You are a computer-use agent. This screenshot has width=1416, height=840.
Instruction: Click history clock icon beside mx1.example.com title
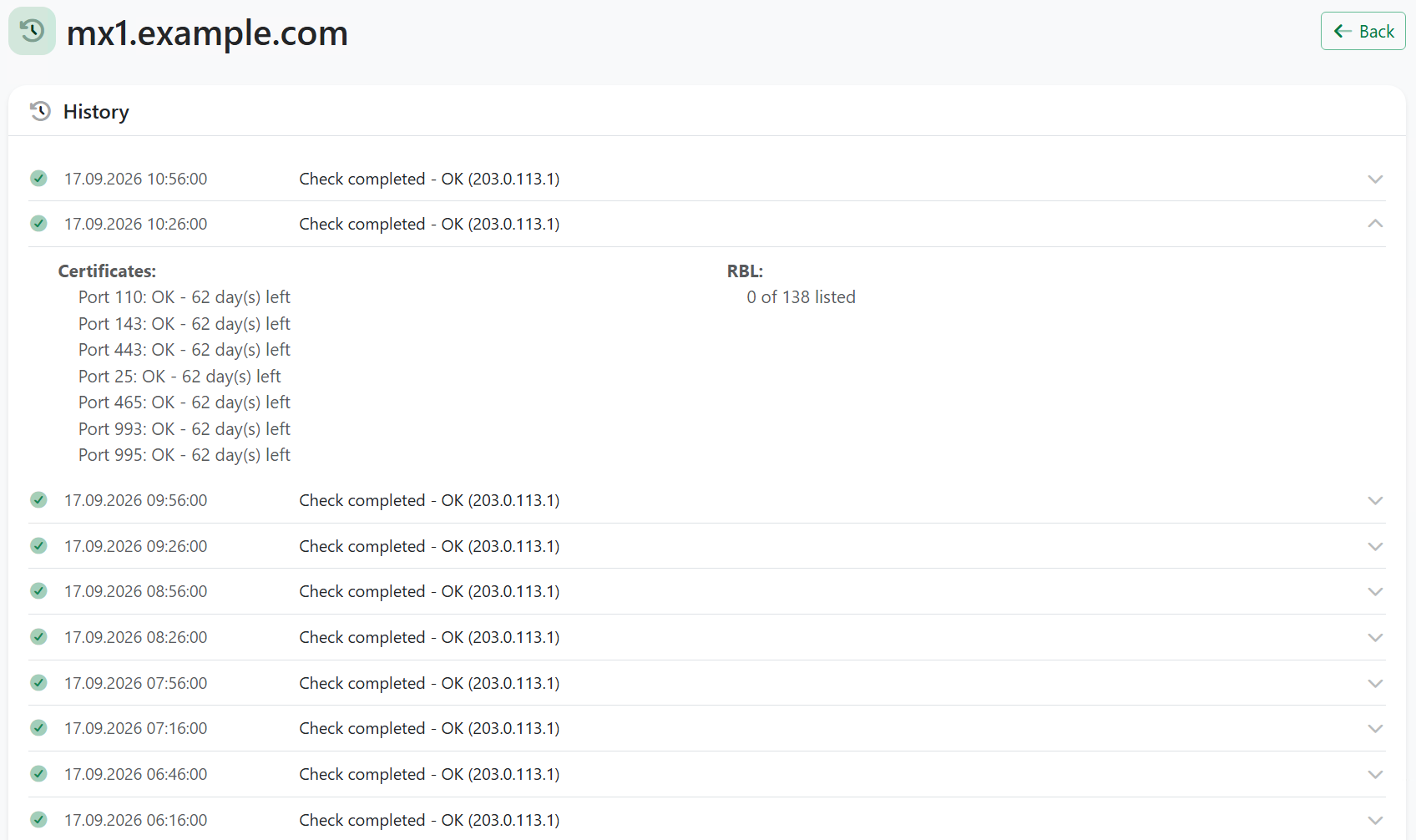(x=32, y=31)
